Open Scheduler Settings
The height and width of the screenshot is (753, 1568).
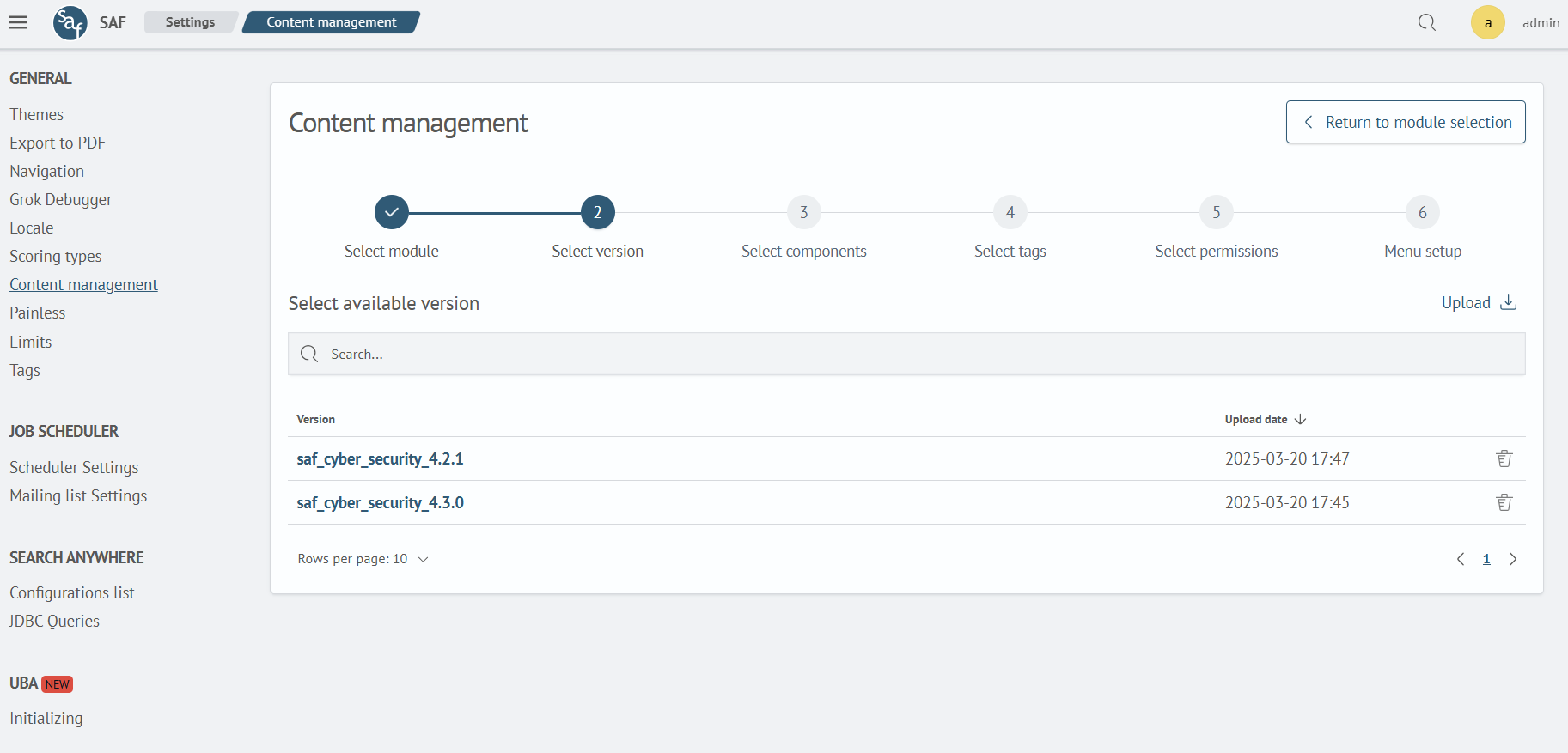(x=74, y=467)
